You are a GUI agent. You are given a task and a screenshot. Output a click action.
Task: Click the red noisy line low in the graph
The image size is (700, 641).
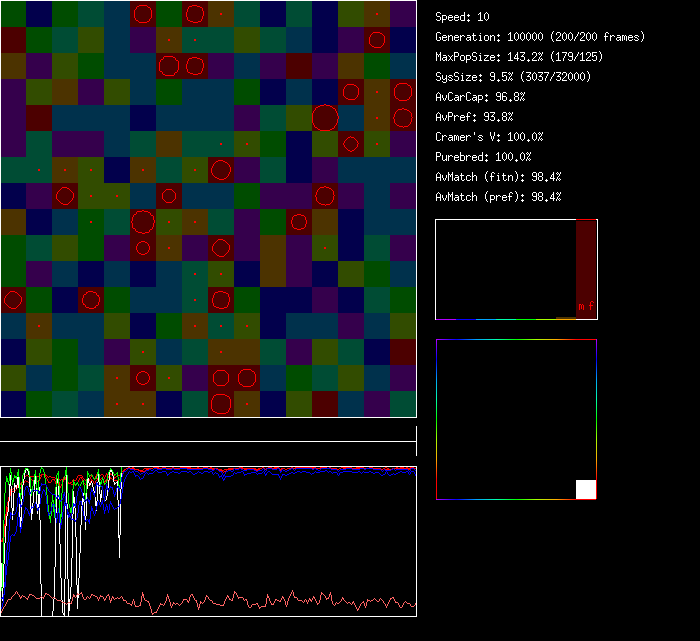tap(250, 602)
